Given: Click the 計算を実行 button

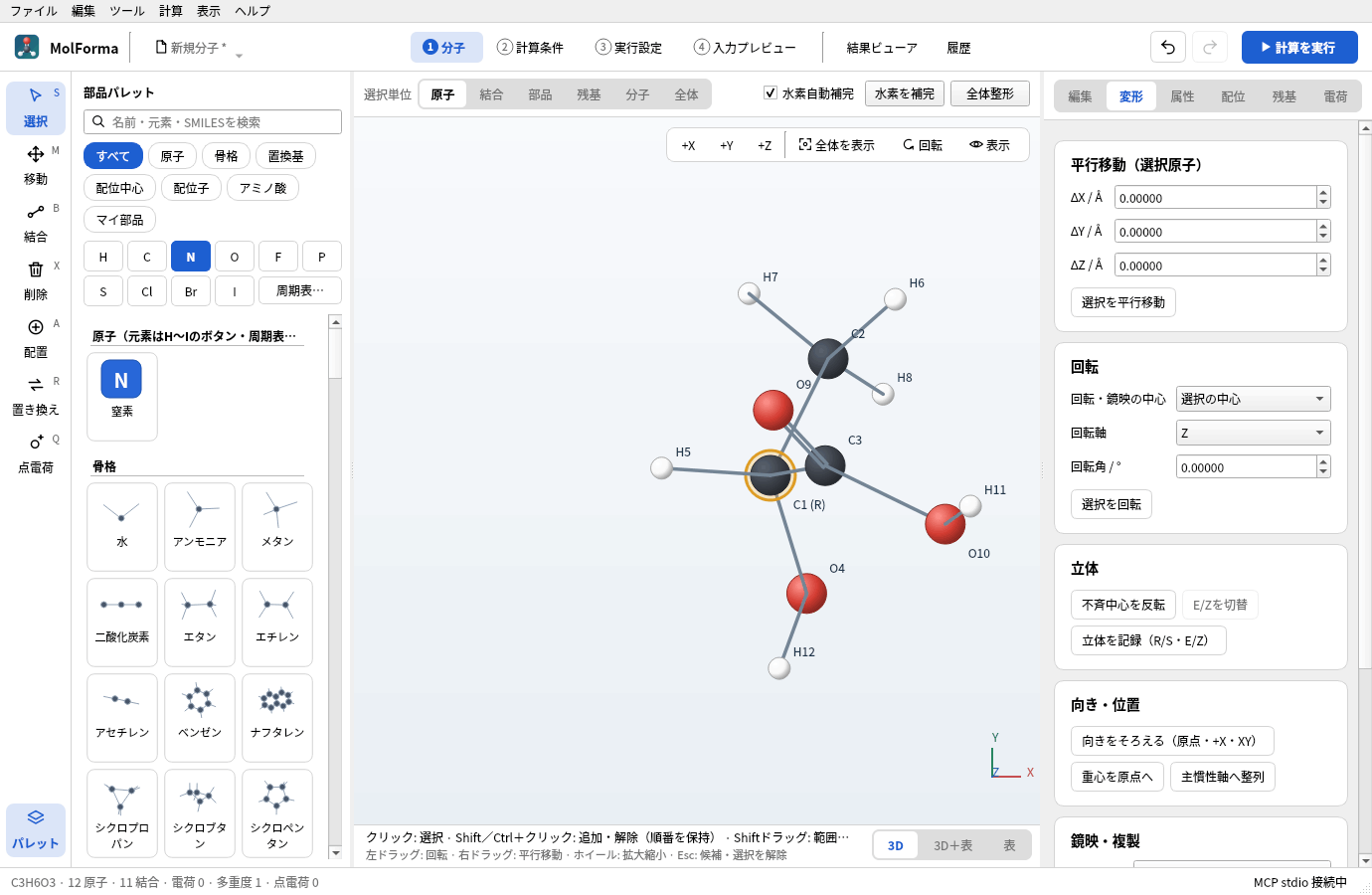Looking at the screenshot, I should point(1299,47).
